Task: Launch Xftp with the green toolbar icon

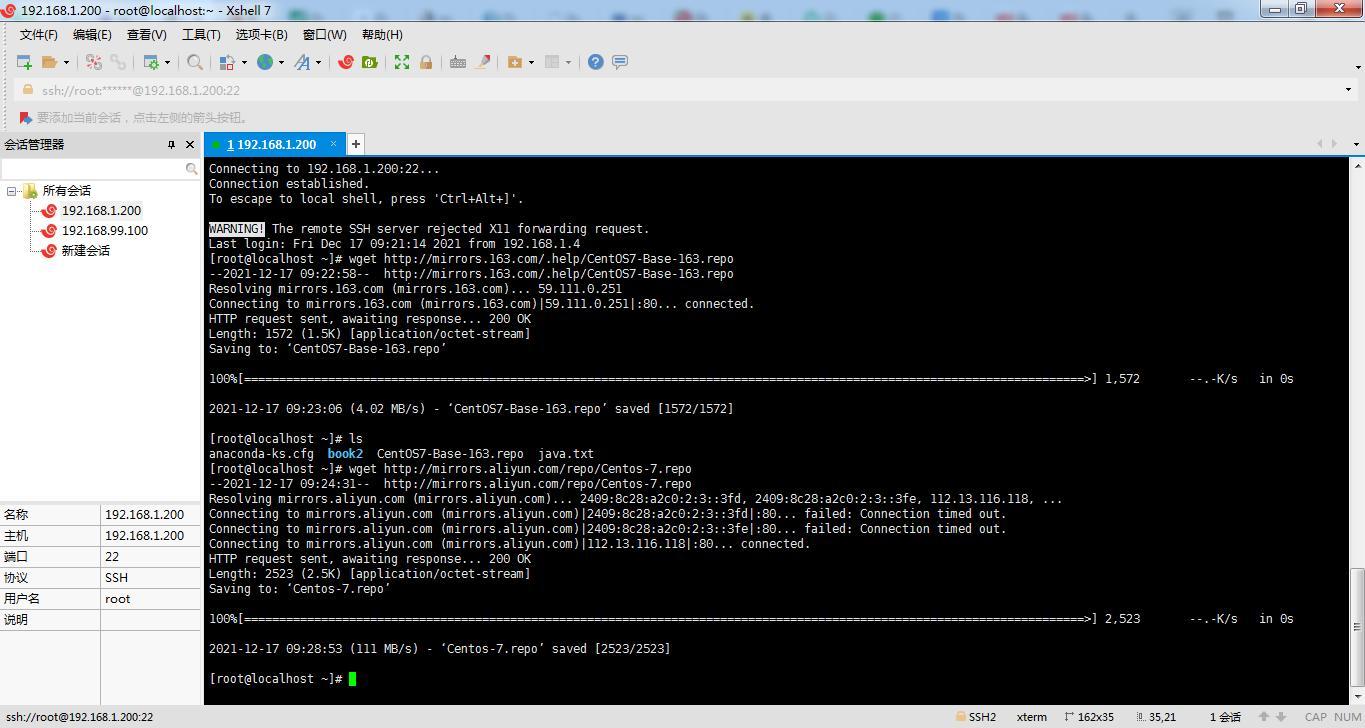Action: coord(369,62)
